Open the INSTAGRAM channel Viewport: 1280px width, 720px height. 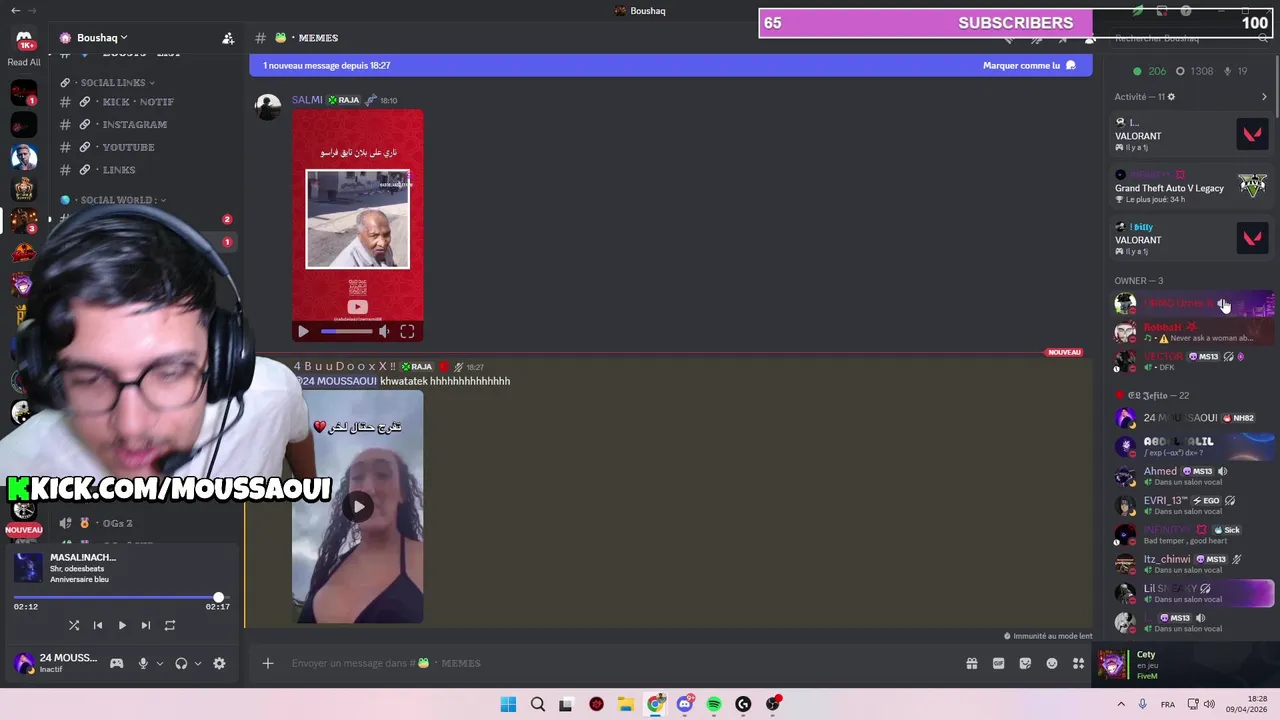[134, 125]
